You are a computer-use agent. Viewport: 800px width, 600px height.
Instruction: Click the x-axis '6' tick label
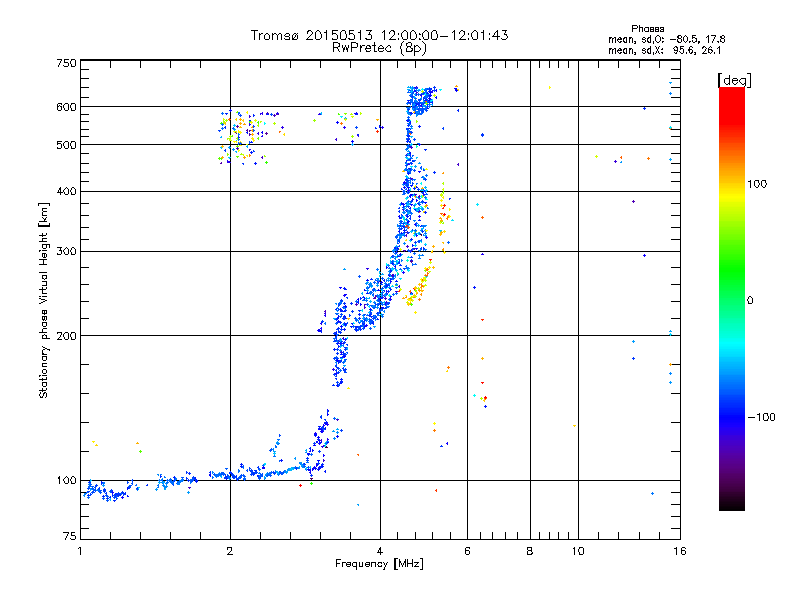[x=467, y=551]
